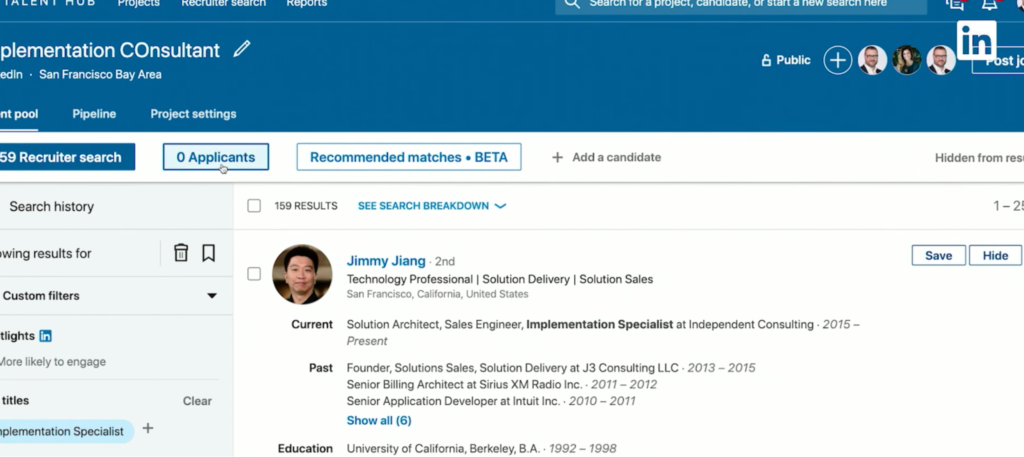Viewport: 1024px width, 457px height.
Task: Expand See Search Breakdown chevron
Action: tap(500, 206)
